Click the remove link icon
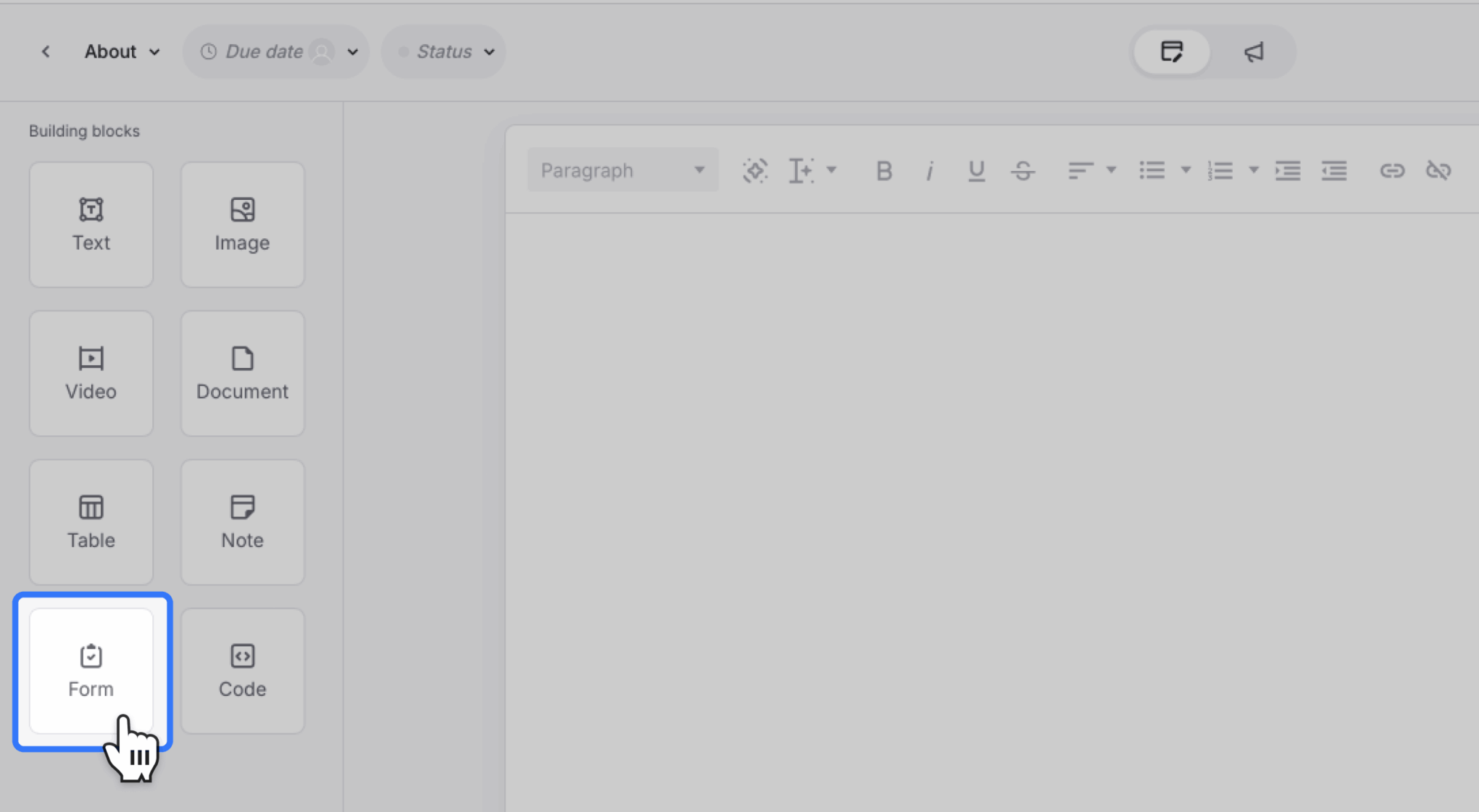1479x812 pixels. [1439, 170]
